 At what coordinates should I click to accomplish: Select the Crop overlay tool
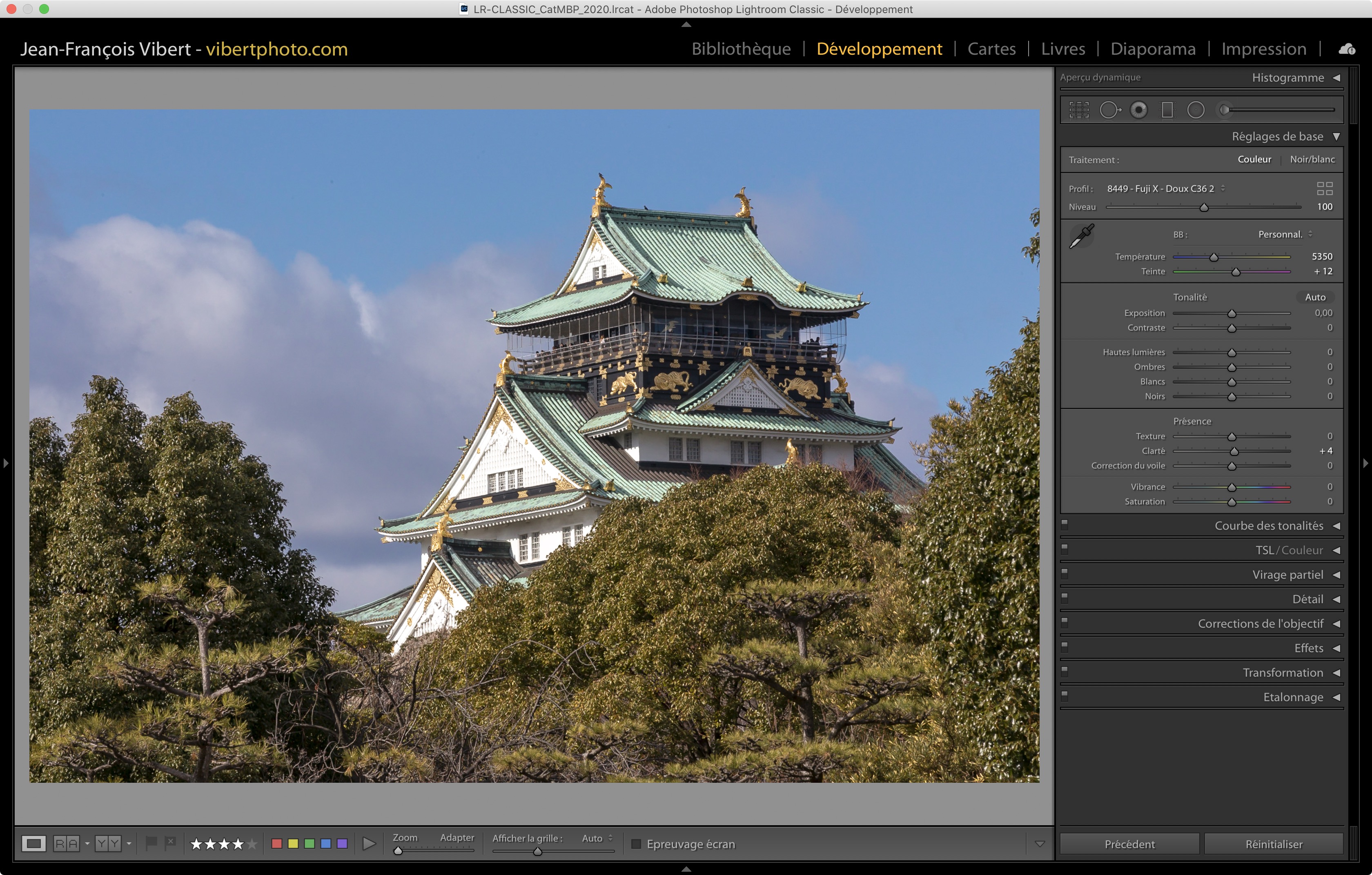click(x=1078, y=110)
